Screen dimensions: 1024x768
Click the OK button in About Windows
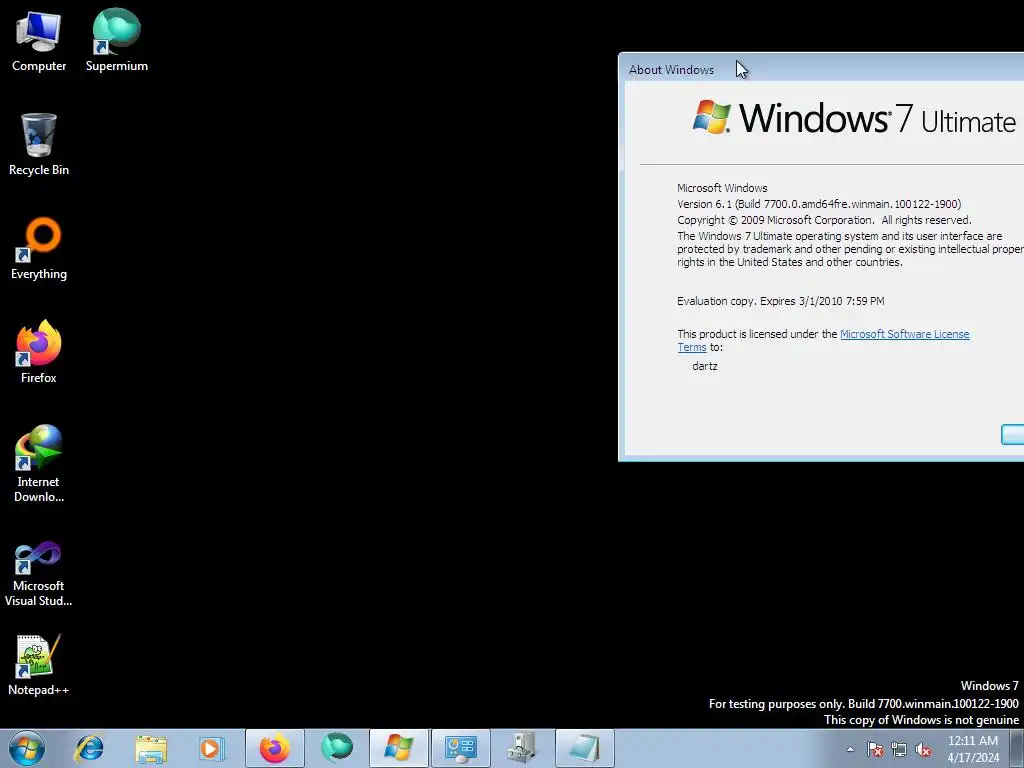click(x=1013, y=434)
